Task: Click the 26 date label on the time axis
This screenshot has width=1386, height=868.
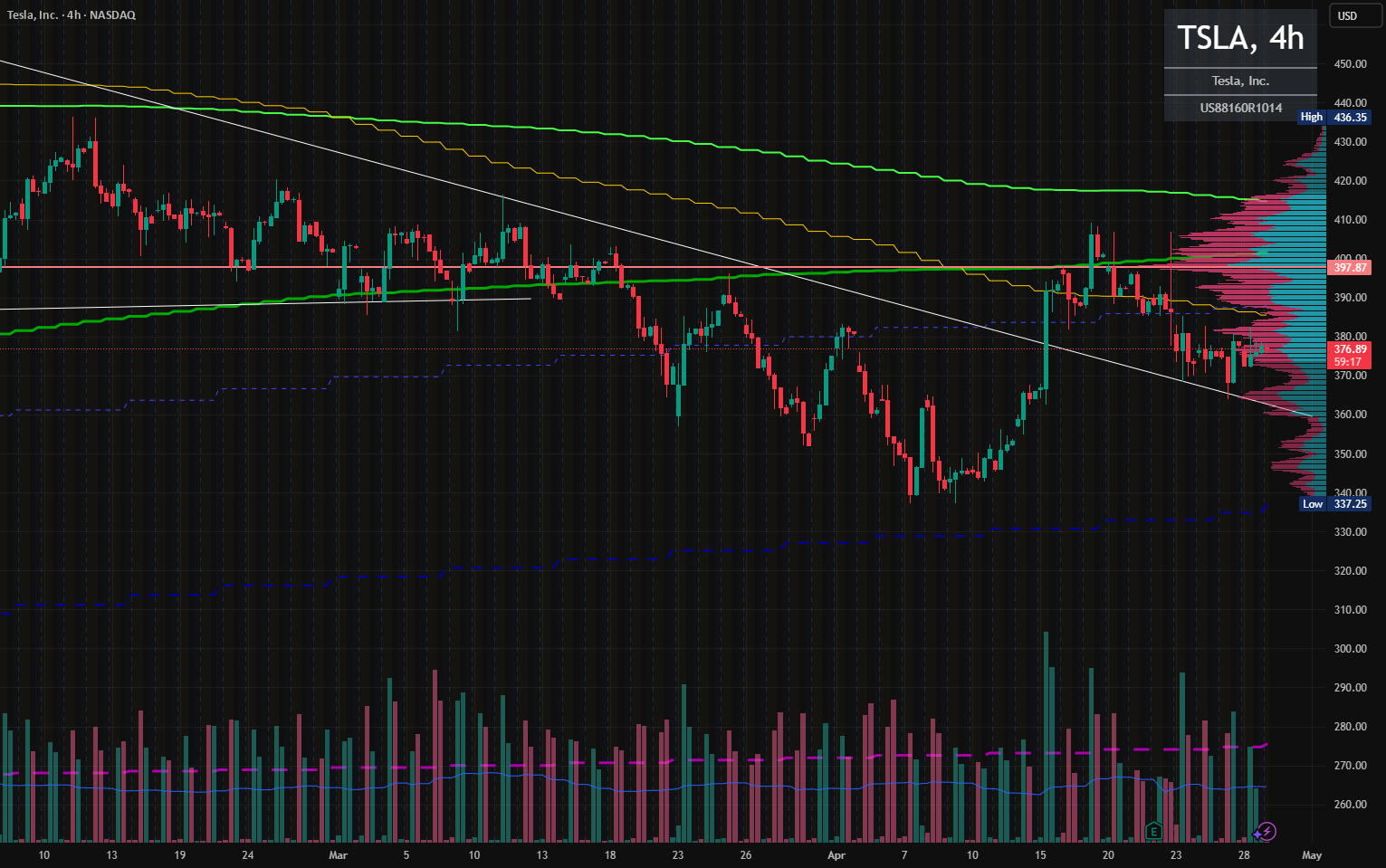Action: pyautogui.click(x=746, y=855)
